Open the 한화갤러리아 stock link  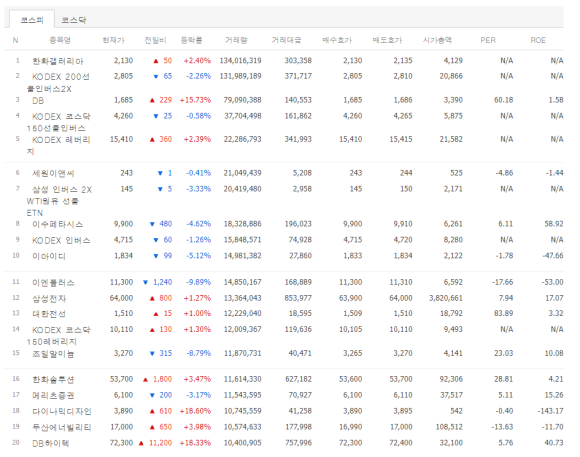click(x=58, y=61)
